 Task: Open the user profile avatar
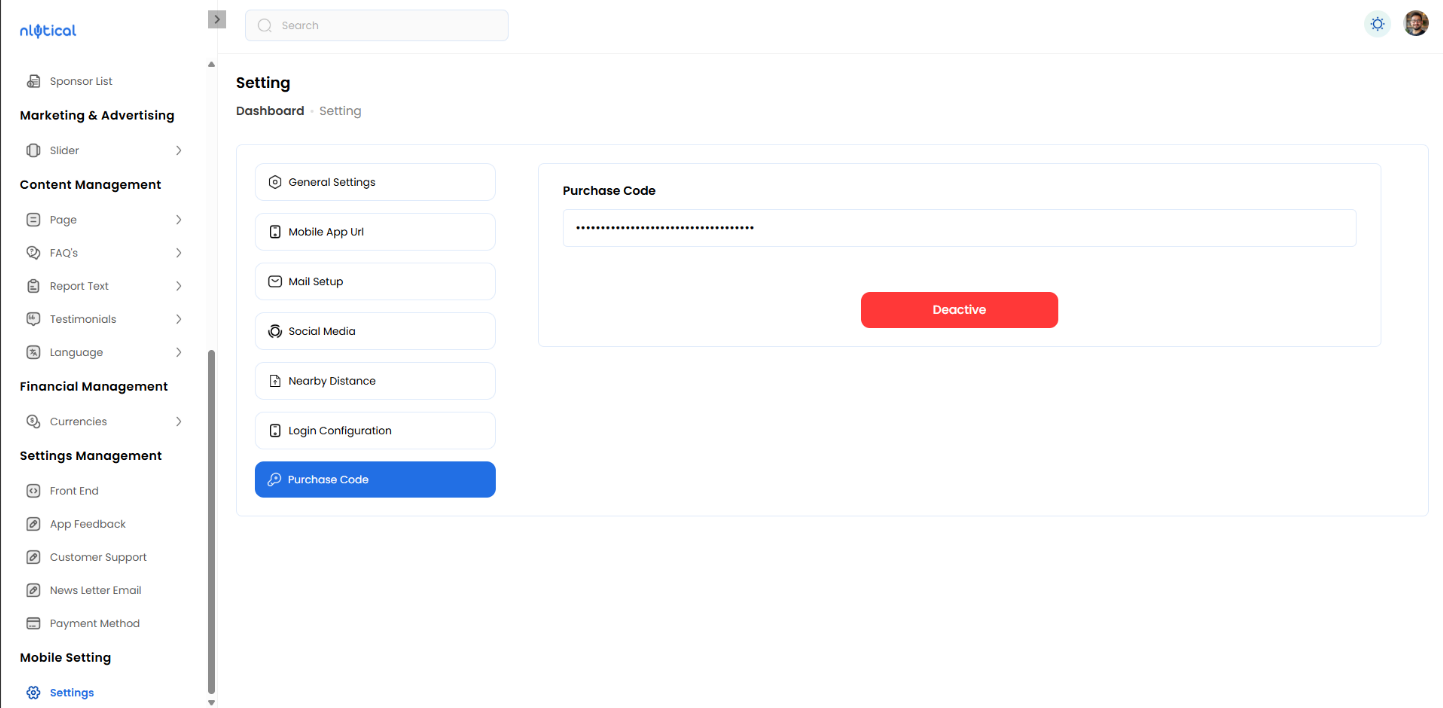(x=1415, y=24)
